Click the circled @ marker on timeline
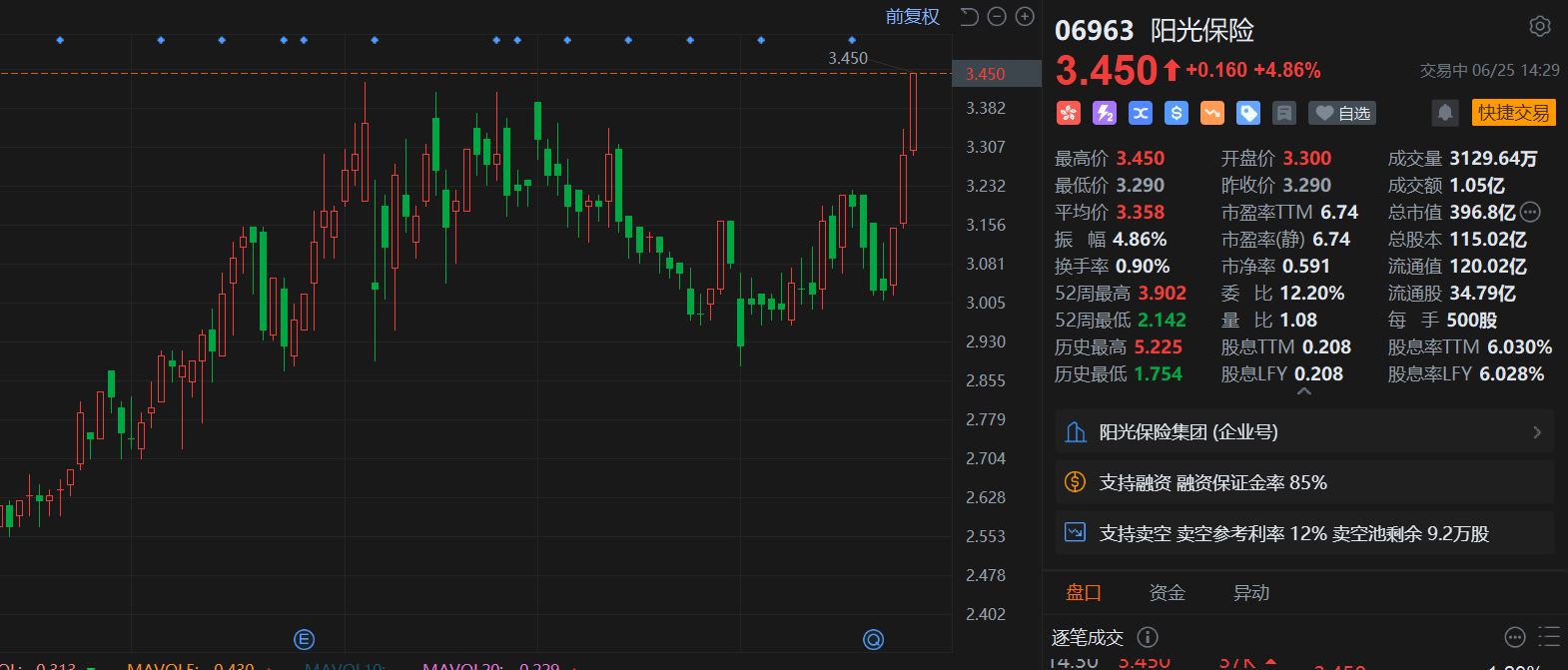 pyautogui.click(x=874, y=640)
